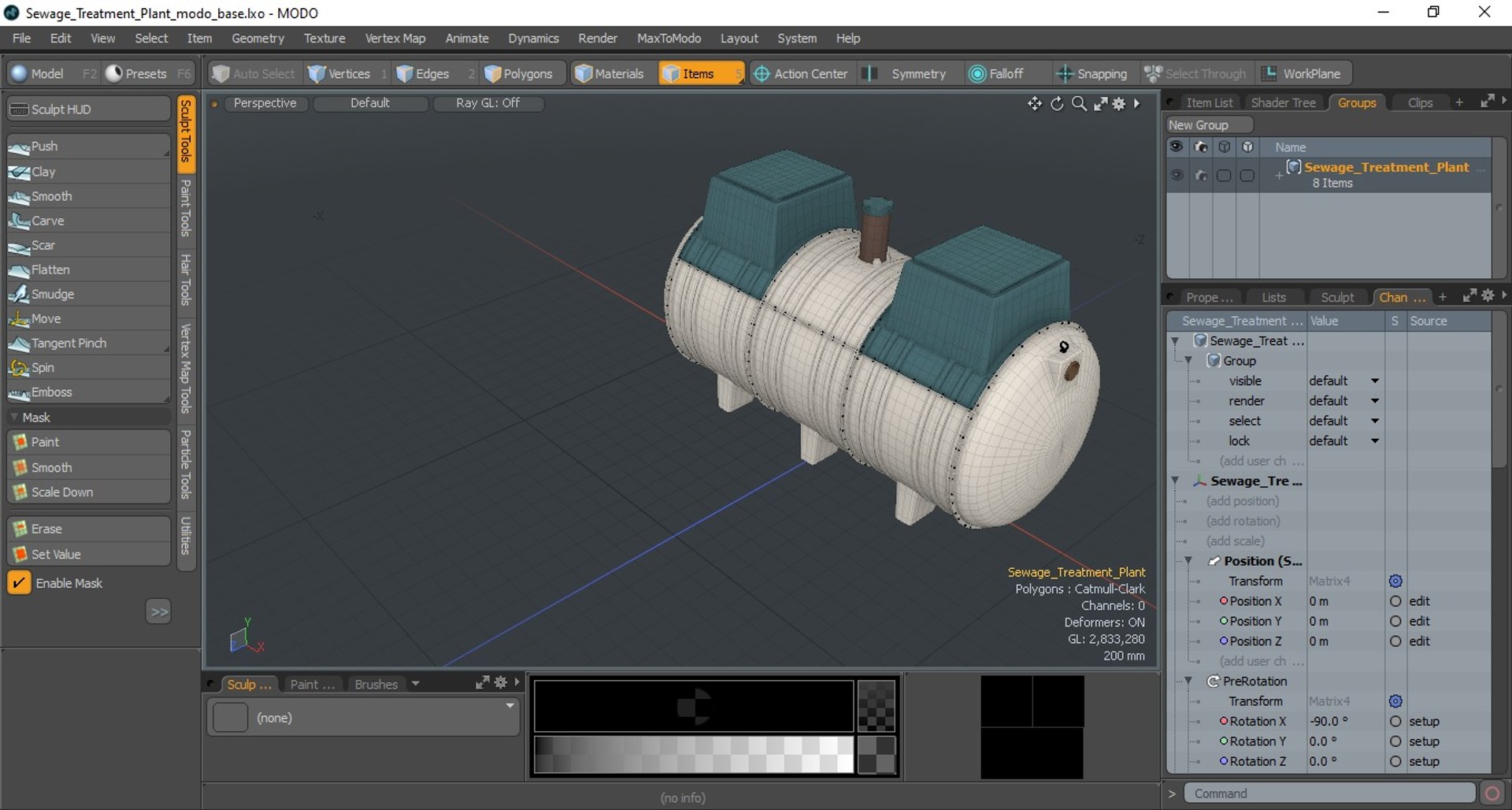Click the mask Set Value tool
This screenshot has width=1512, height=810.
tap(88, 554)
